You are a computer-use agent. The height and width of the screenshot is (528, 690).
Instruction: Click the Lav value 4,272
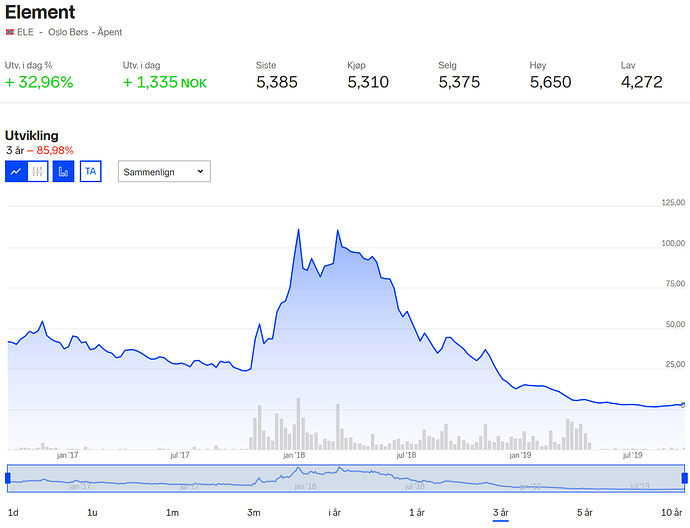click(x=642, y=82)
